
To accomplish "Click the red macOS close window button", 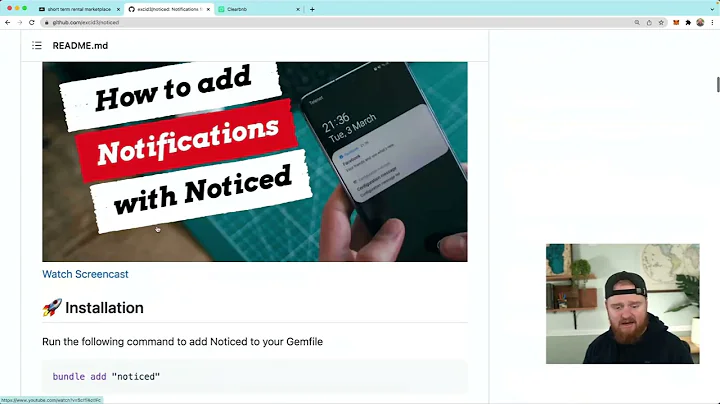I will 9,8.
